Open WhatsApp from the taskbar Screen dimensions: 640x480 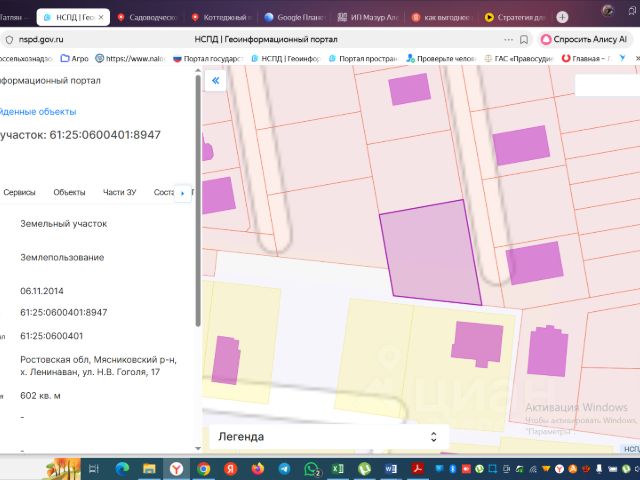pyautogui.click(x=312, y=469)
